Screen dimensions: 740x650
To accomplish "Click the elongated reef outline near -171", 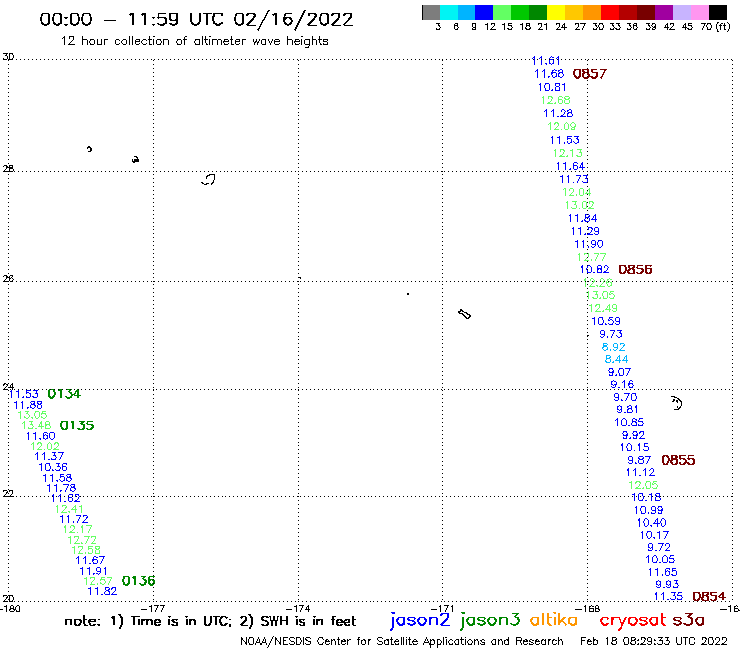I will point(464,314).
